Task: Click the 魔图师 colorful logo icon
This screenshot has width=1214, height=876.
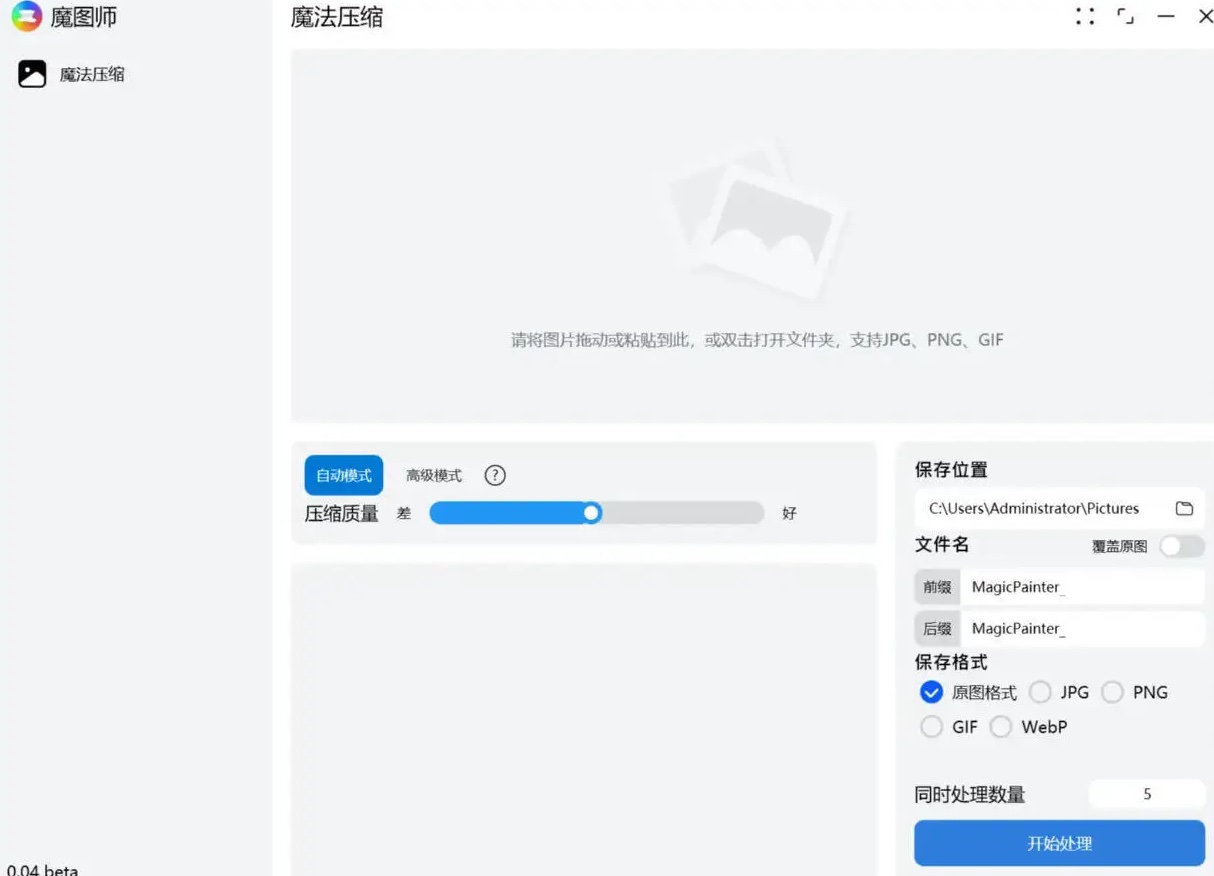Action: pos(27,16)
